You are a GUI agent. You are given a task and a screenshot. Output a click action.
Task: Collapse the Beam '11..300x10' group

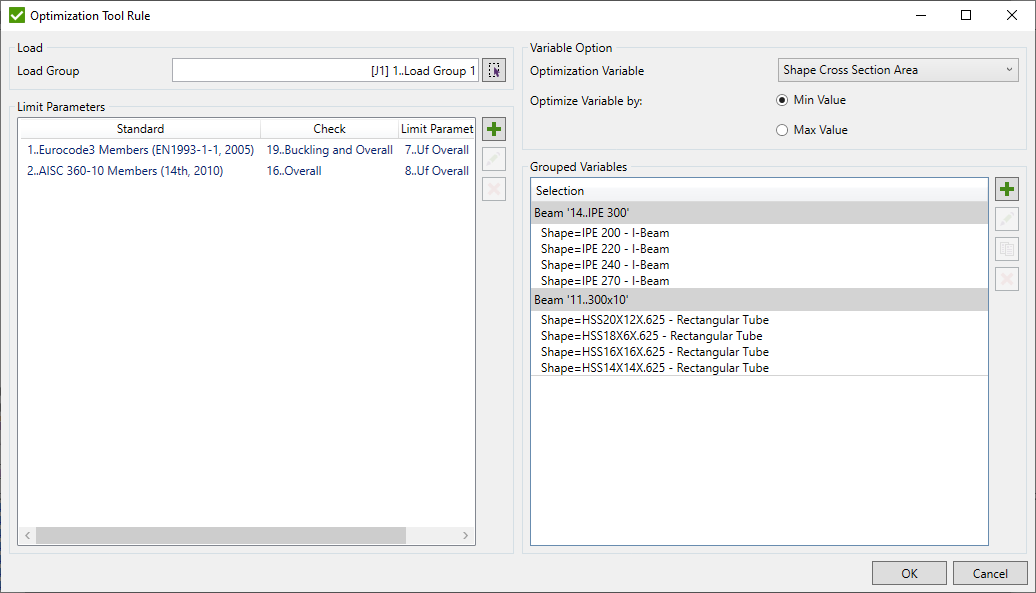(700, 299)
